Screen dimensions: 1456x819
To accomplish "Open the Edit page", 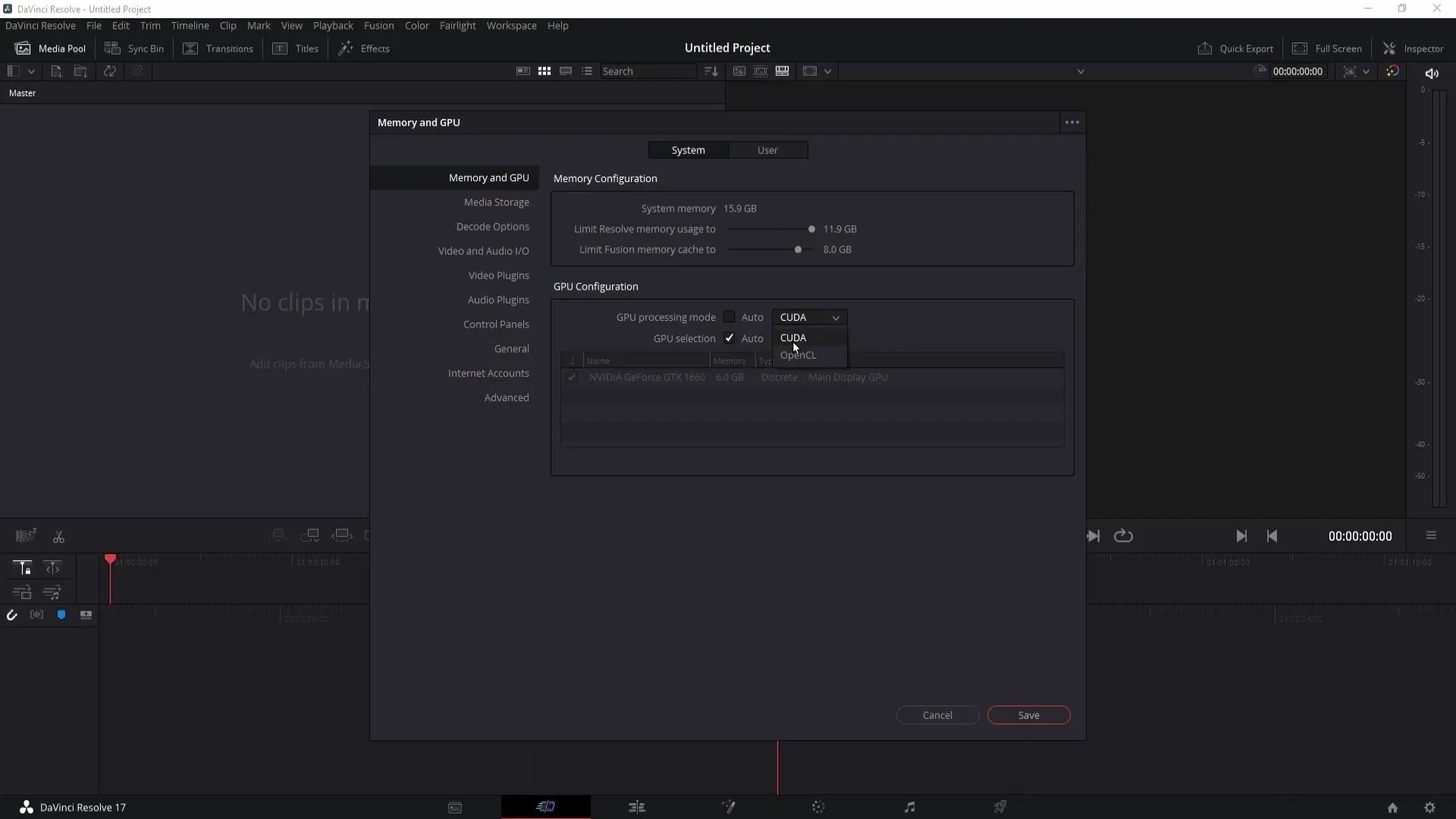I will [x=637, y=808].
